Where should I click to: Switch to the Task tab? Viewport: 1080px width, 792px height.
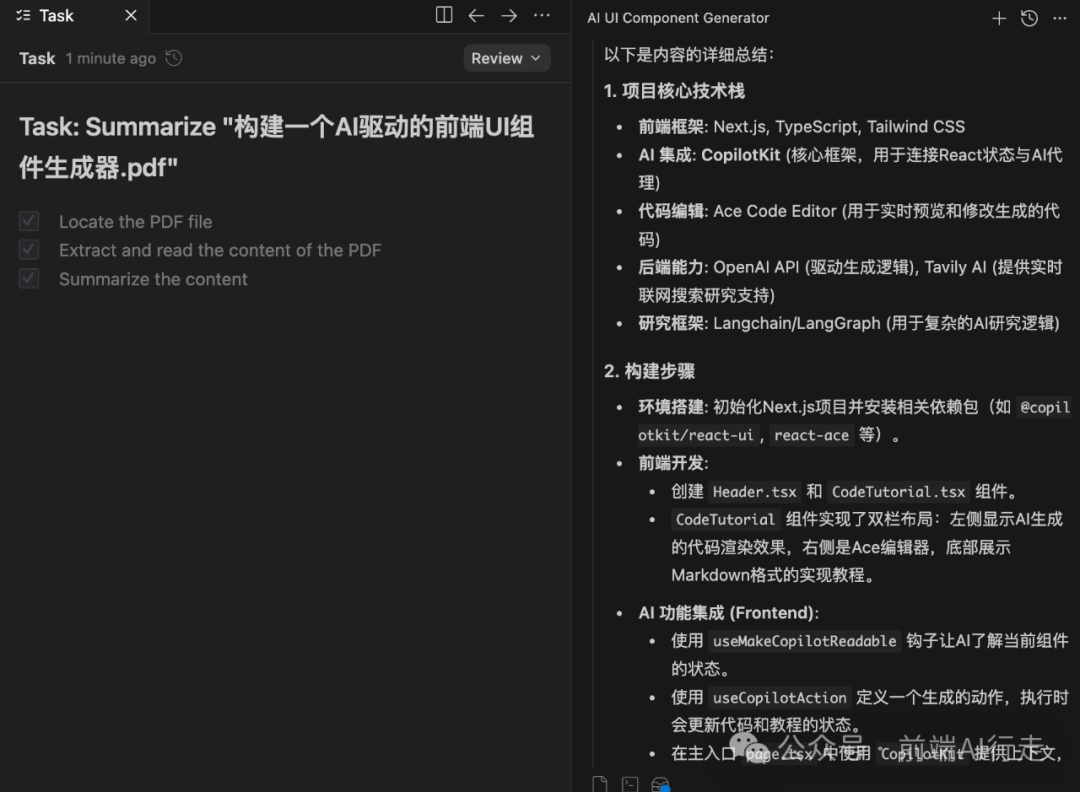pyautogui.click(x=55, y=15)
